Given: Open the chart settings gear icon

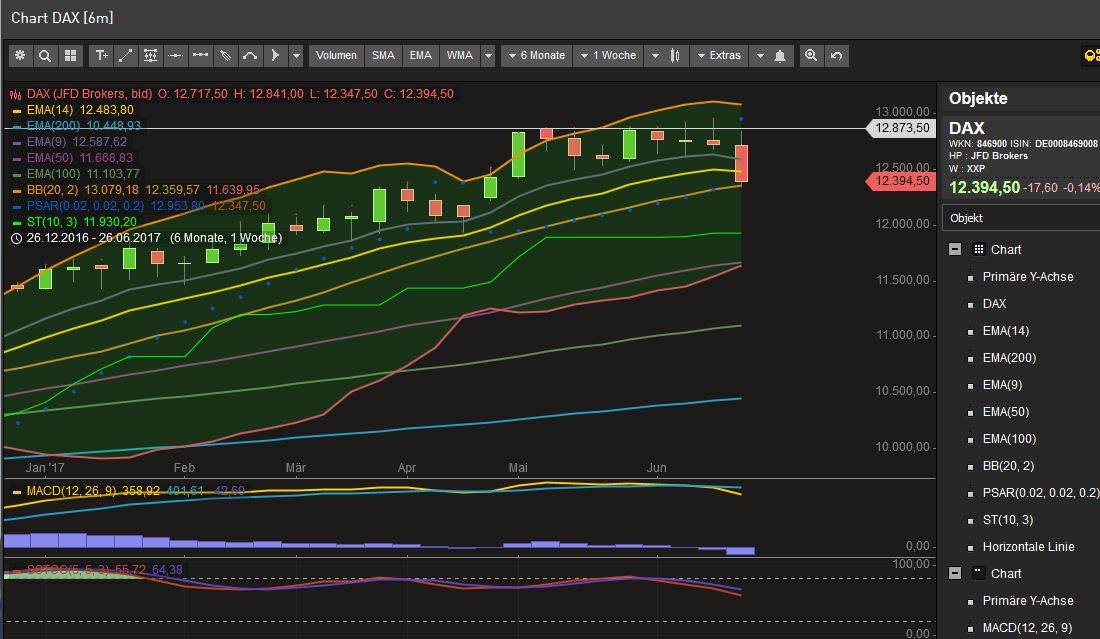Looking at the screenshot, I should click(20, 55).
